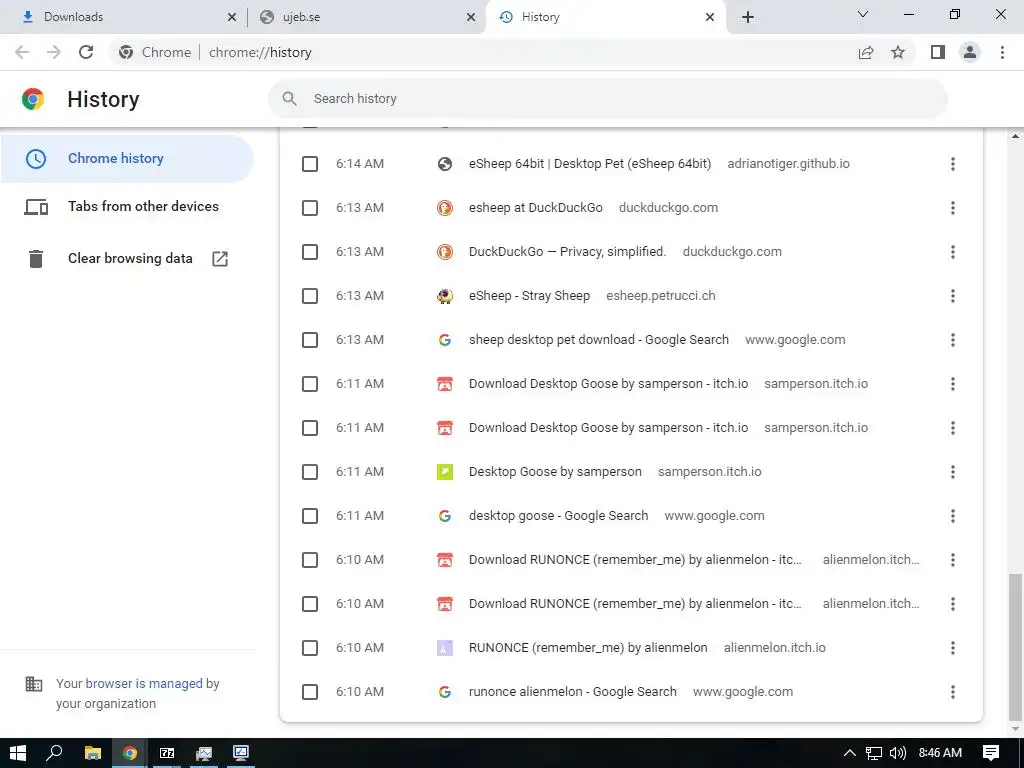
Task: Show hidden tray icons chevron
Action: pos(850,753)
